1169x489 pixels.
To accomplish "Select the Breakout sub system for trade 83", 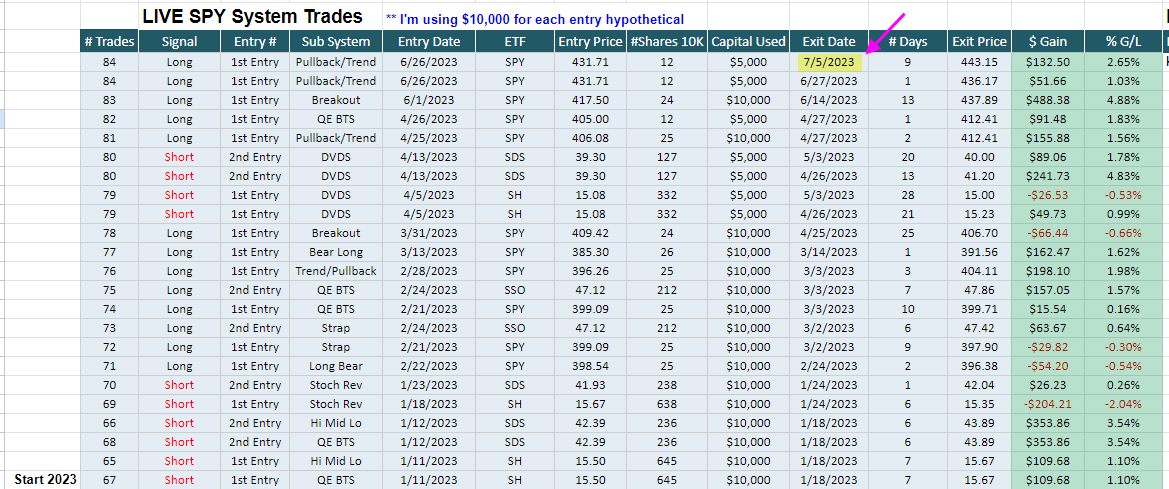I will (x=335, y=100).
